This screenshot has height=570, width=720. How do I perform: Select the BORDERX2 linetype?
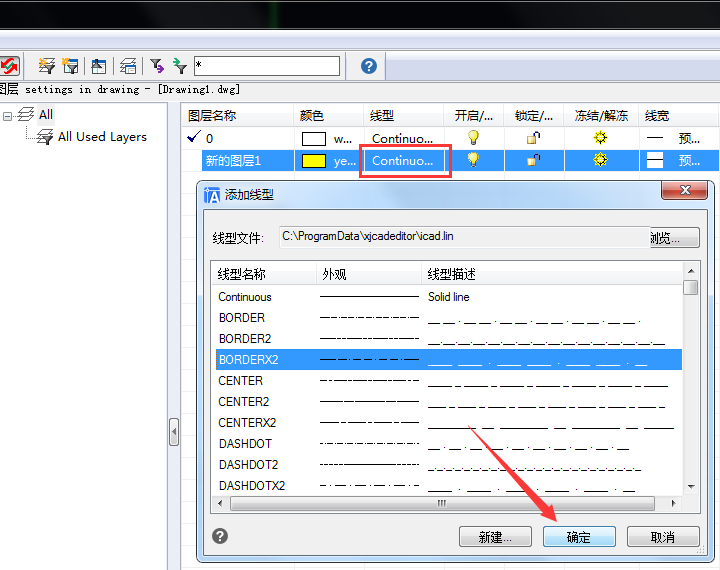[449, 360]
